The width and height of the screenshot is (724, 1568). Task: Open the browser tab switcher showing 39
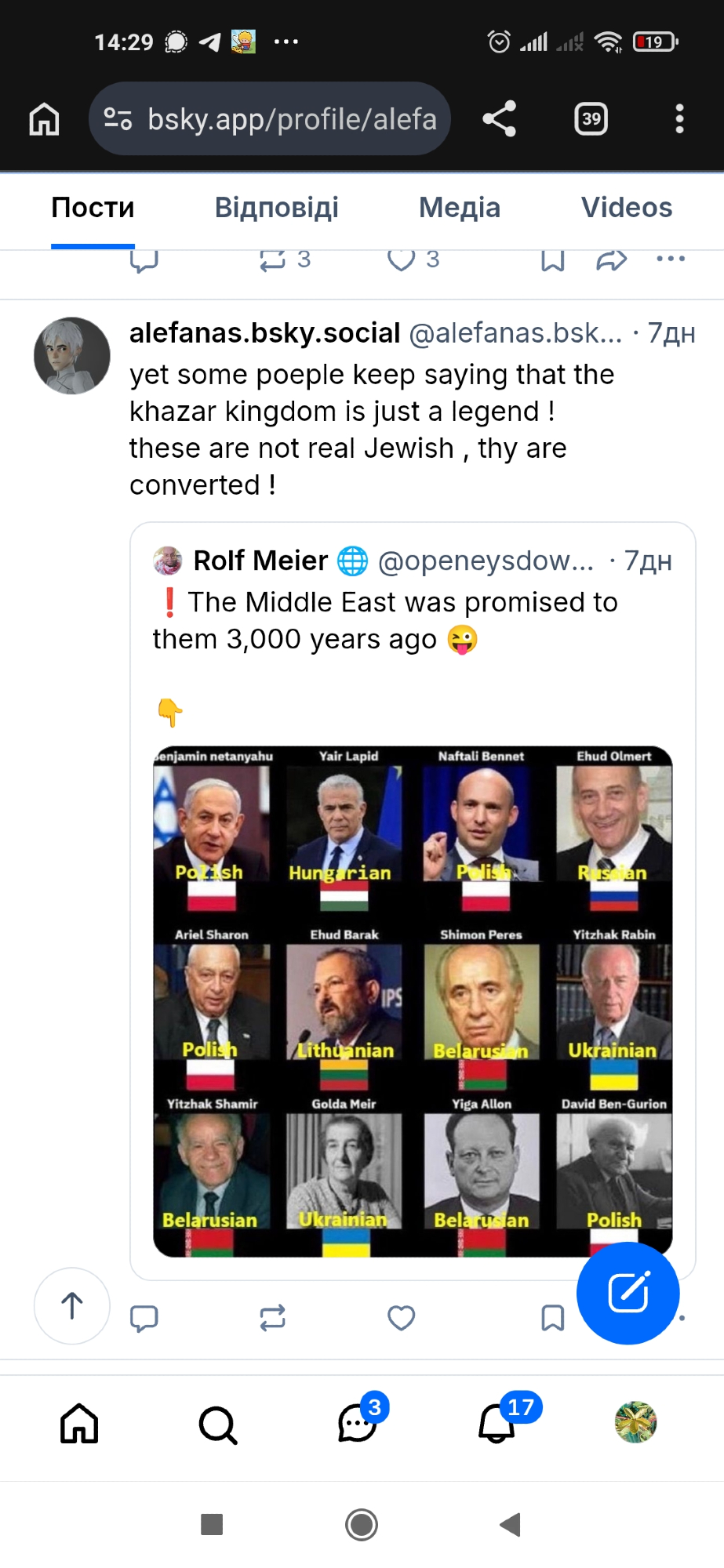tap(591, 119)
